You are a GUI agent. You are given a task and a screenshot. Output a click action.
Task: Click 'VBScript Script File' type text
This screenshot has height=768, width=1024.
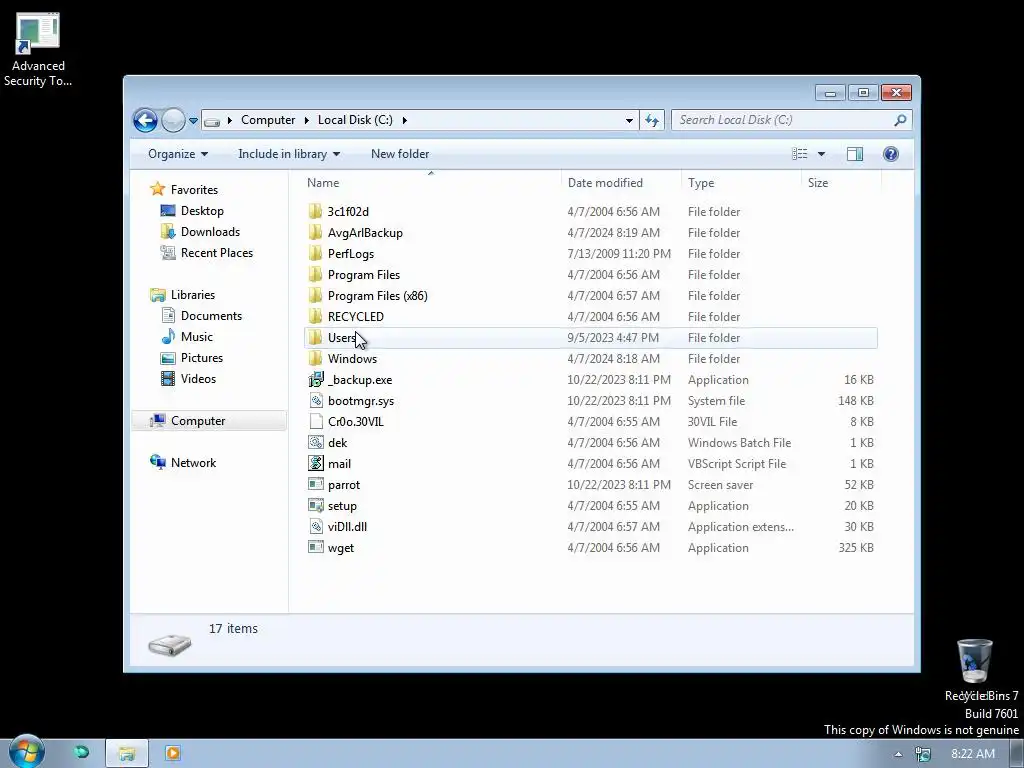coord(737,464)
